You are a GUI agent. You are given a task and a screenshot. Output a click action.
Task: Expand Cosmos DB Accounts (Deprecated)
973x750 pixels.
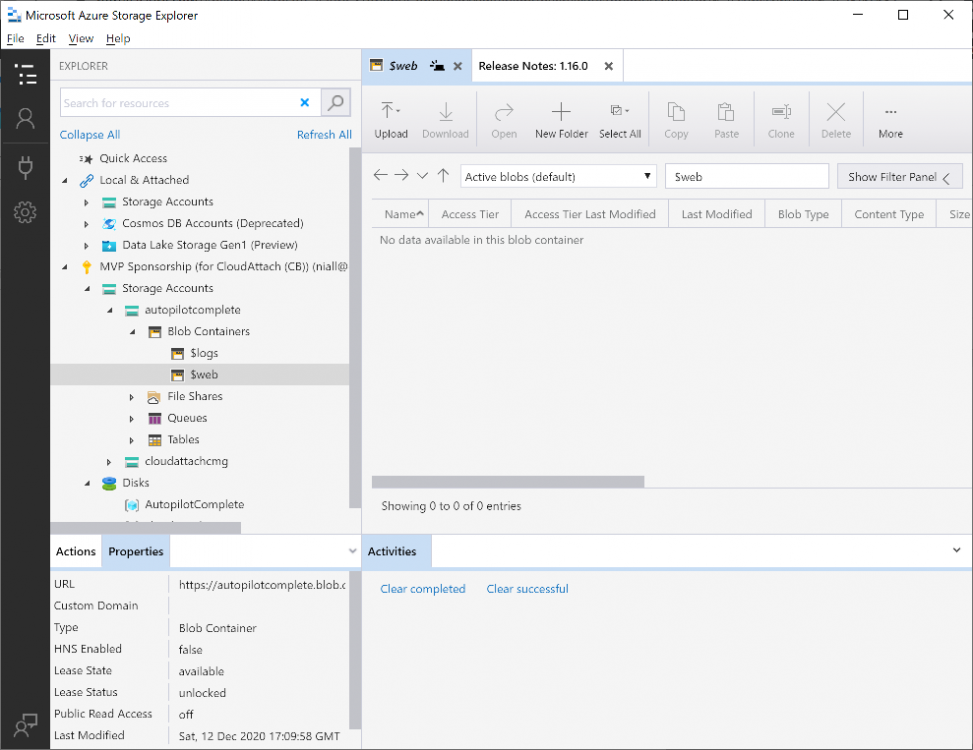(x=86, y=224)
